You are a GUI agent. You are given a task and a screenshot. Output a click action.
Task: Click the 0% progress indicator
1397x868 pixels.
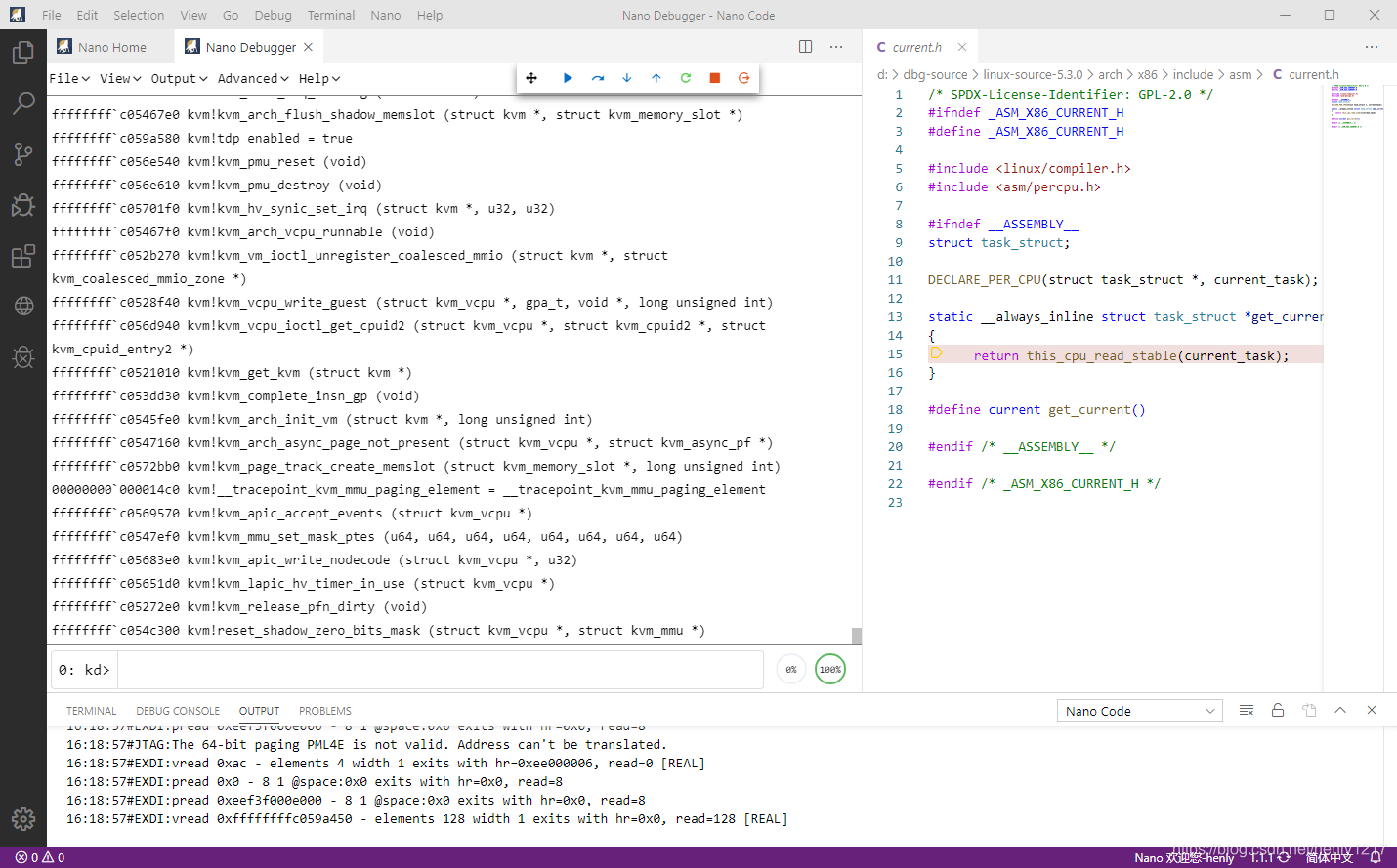coord(791,670)
